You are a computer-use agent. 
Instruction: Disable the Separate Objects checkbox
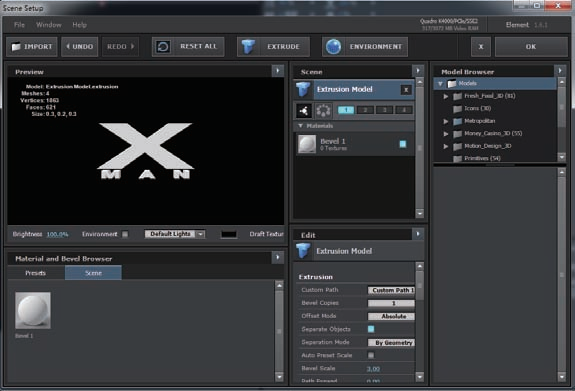pyautogui.click(x=371, y=329)
